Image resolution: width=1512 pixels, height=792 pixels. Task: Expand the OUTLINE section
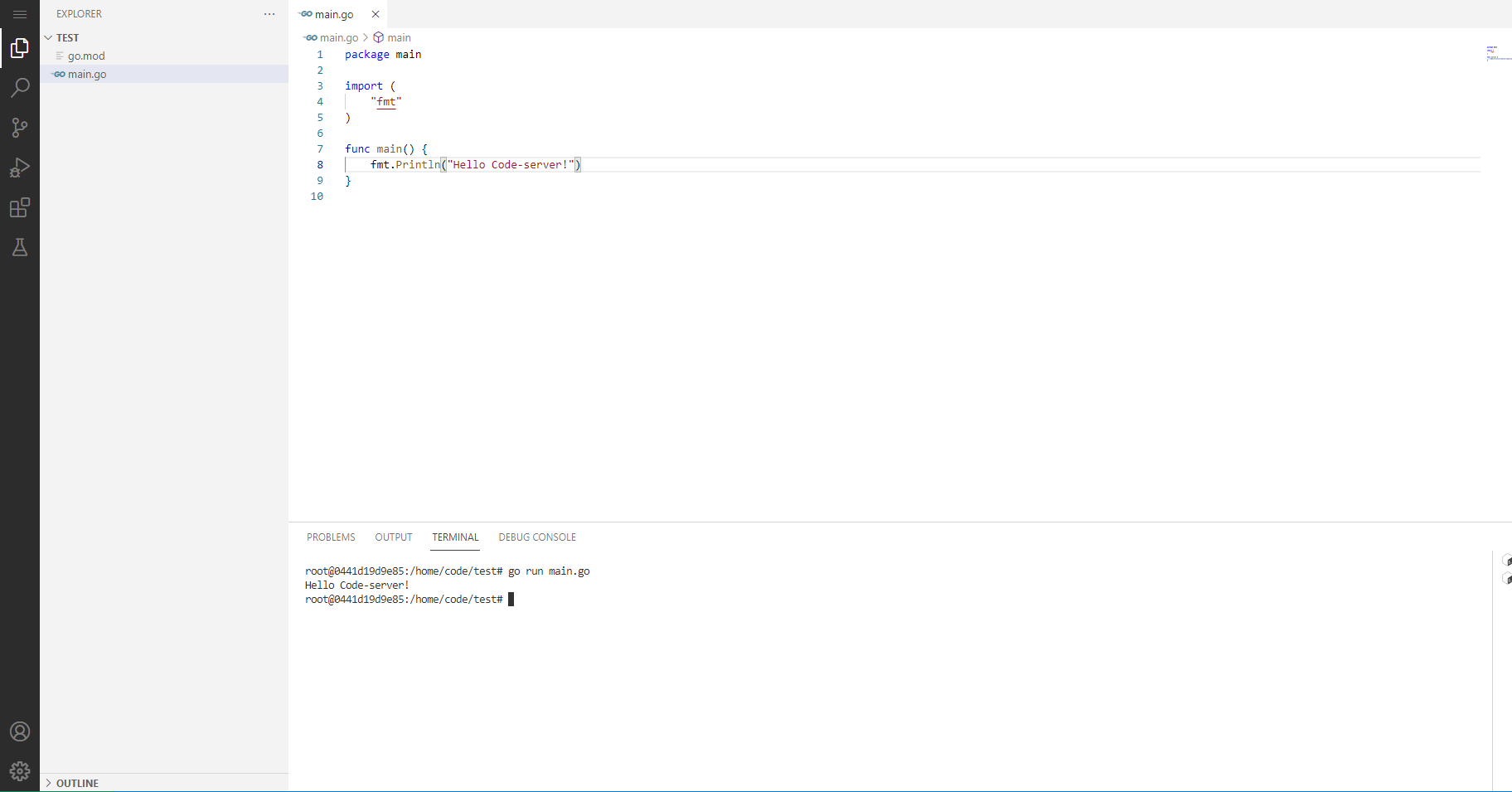coord(164,783)
